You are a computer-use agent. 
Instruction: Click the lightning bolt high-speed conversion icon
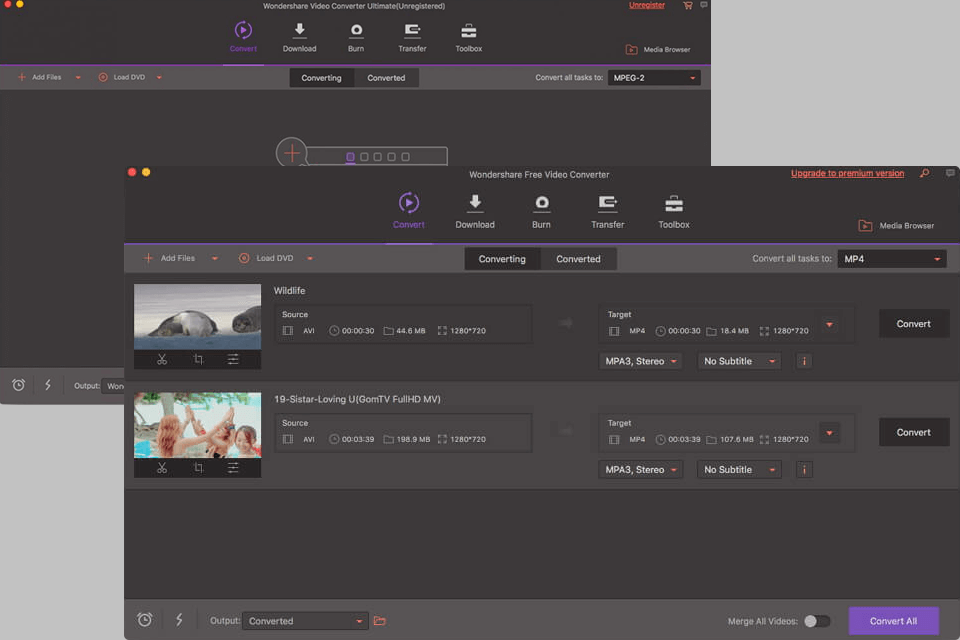[179, 620]
